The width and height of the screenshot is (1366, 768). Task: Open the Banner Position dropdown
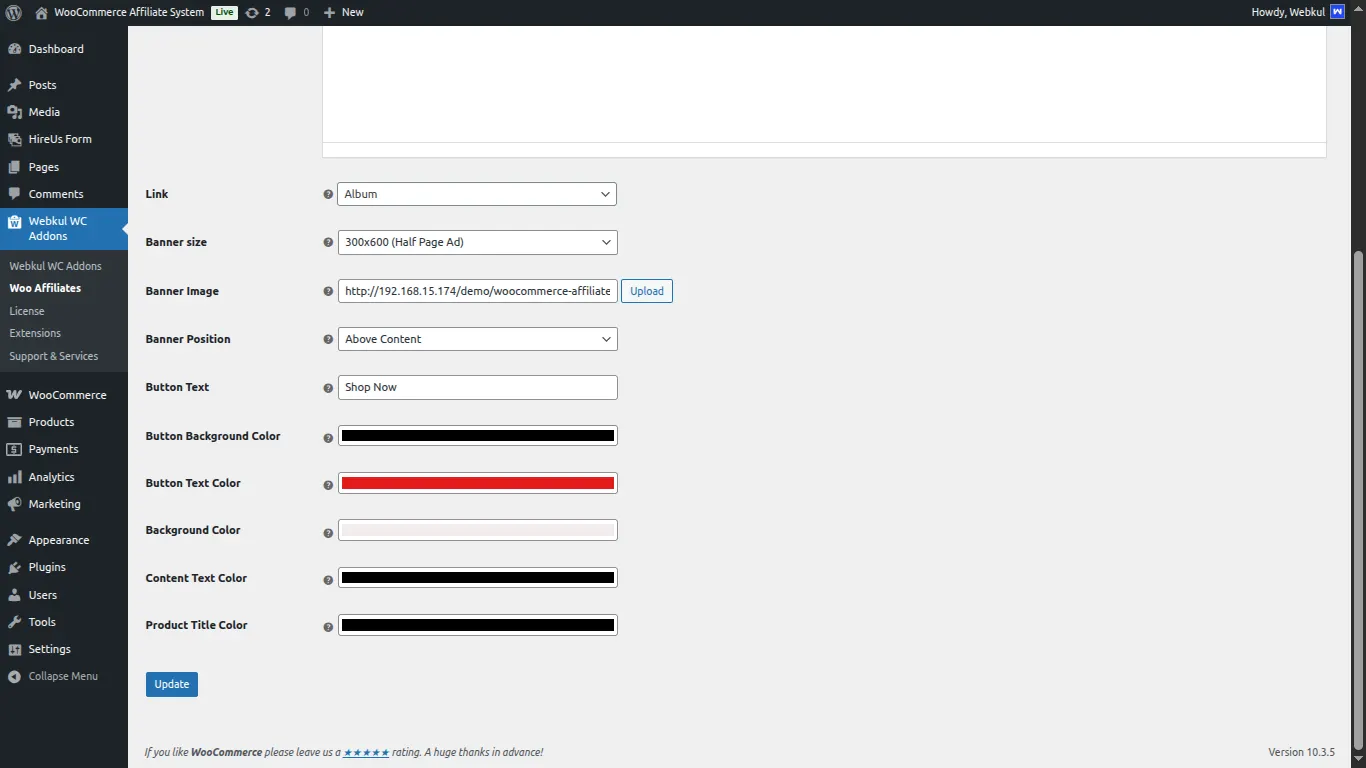click(x=477, y=339)
